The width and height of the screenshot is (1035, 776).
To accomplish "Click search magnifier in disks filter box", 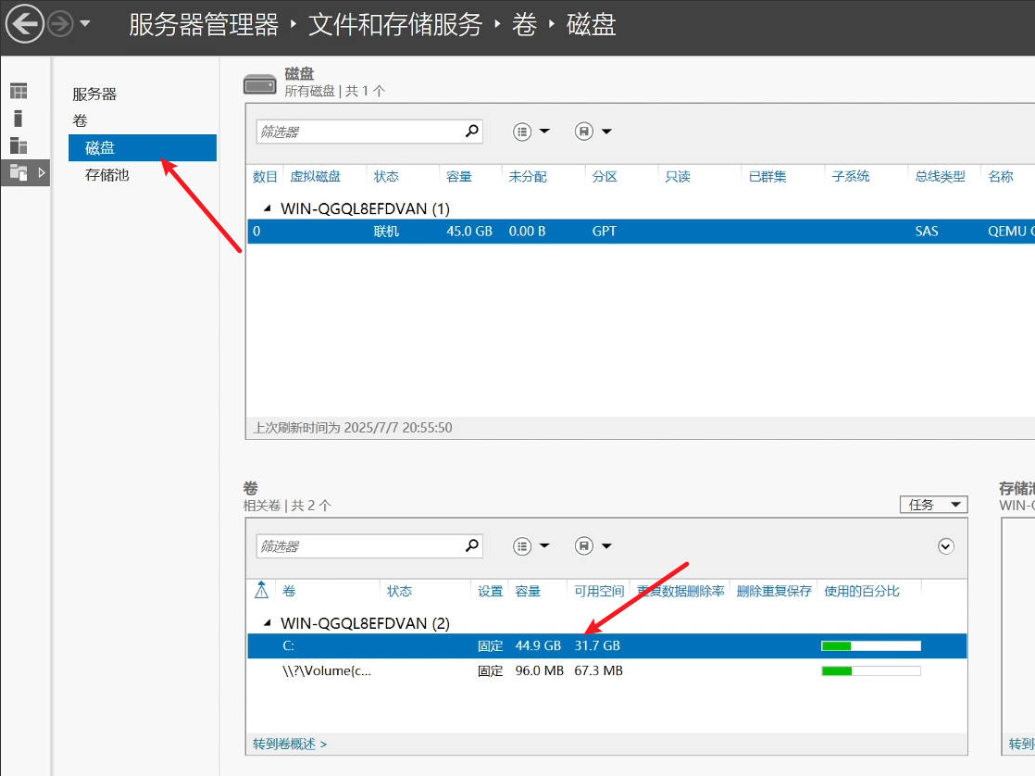I will (x=472, y=131).
